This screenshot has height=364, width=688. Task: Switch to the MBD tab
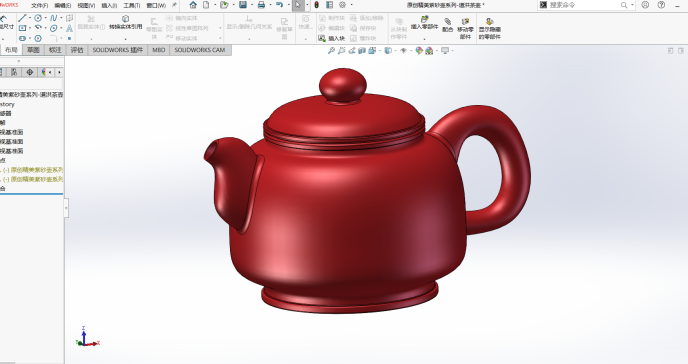(x=158, y=50)
